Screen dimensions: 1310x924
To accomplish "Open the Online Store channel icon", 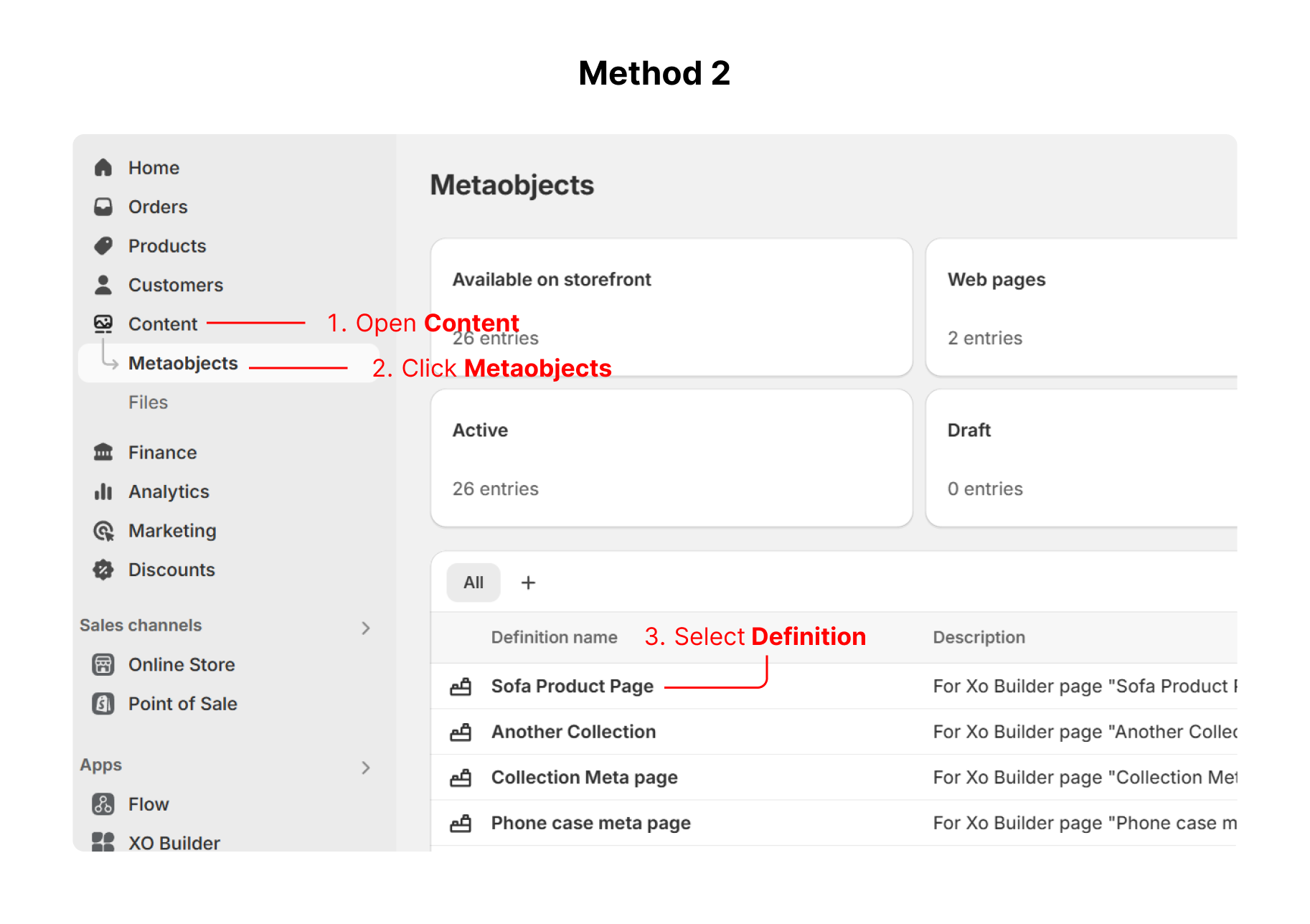I will coord(103,665).
